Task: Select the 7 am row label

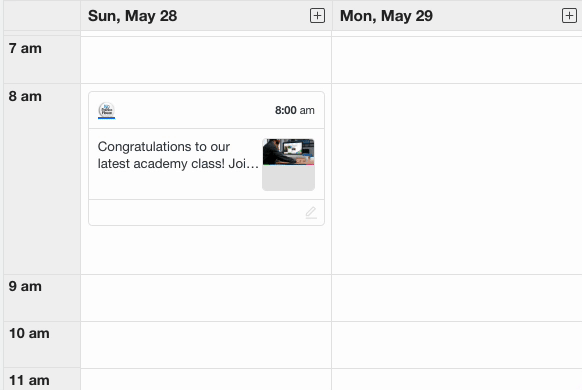Action: (x=25, y=48)
